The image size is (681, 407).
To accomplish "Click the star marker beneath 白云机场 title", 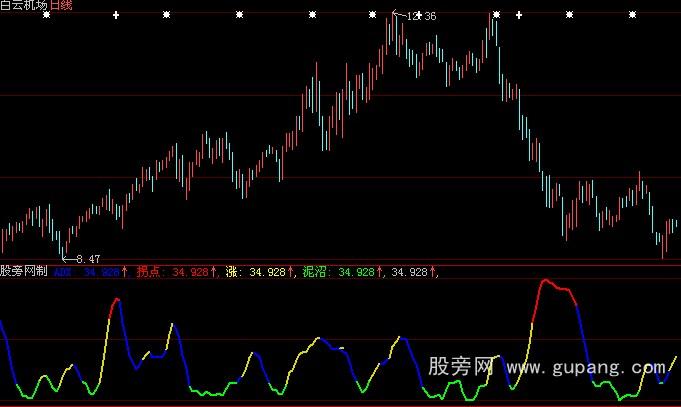I will click(x=45, y=16).
